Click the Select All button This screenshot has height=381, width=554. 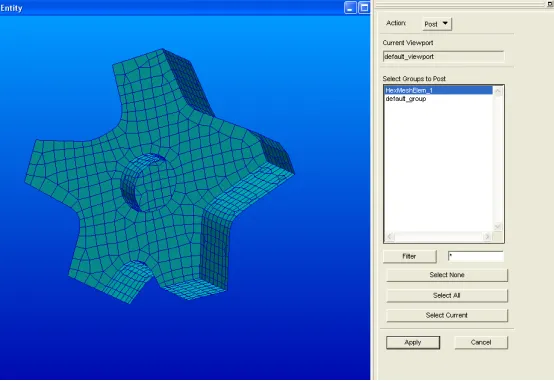pos(447,295)
